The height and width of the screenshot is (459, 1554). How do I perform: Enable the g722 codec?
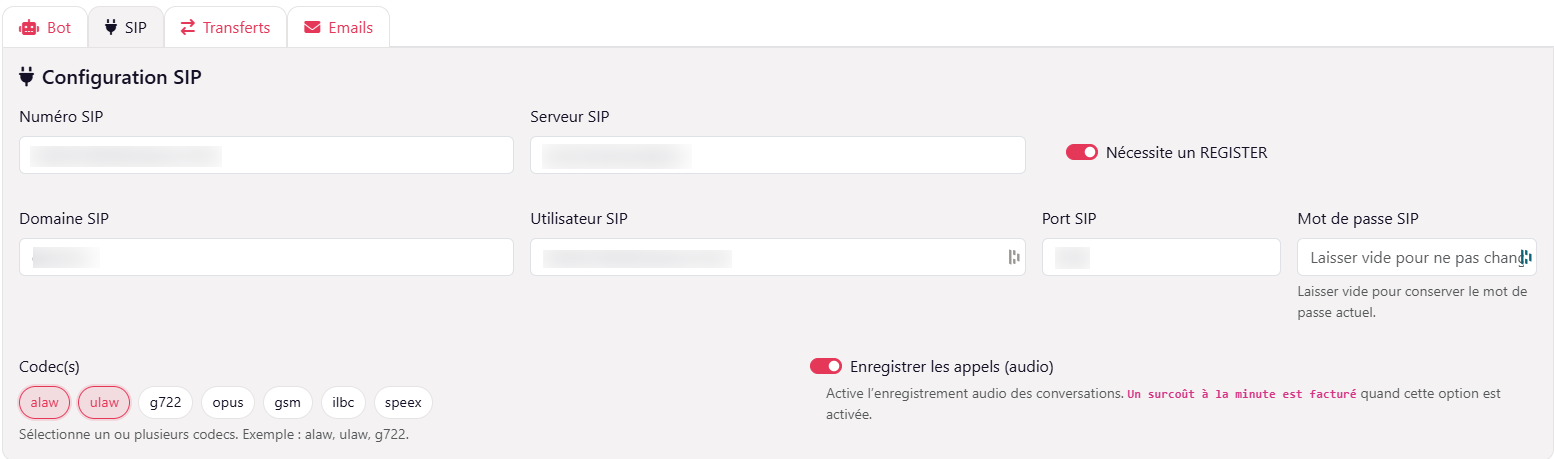coord(165,402)
